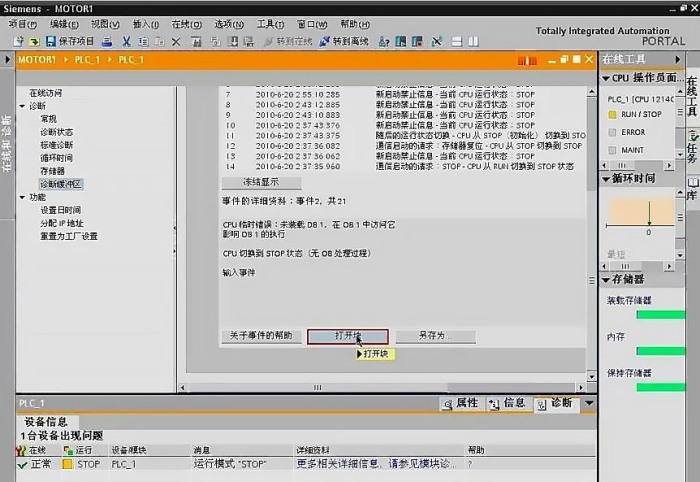Split the editor space horizontally
The width and height of the screenshot is (700, 482).
pos(457,42)
